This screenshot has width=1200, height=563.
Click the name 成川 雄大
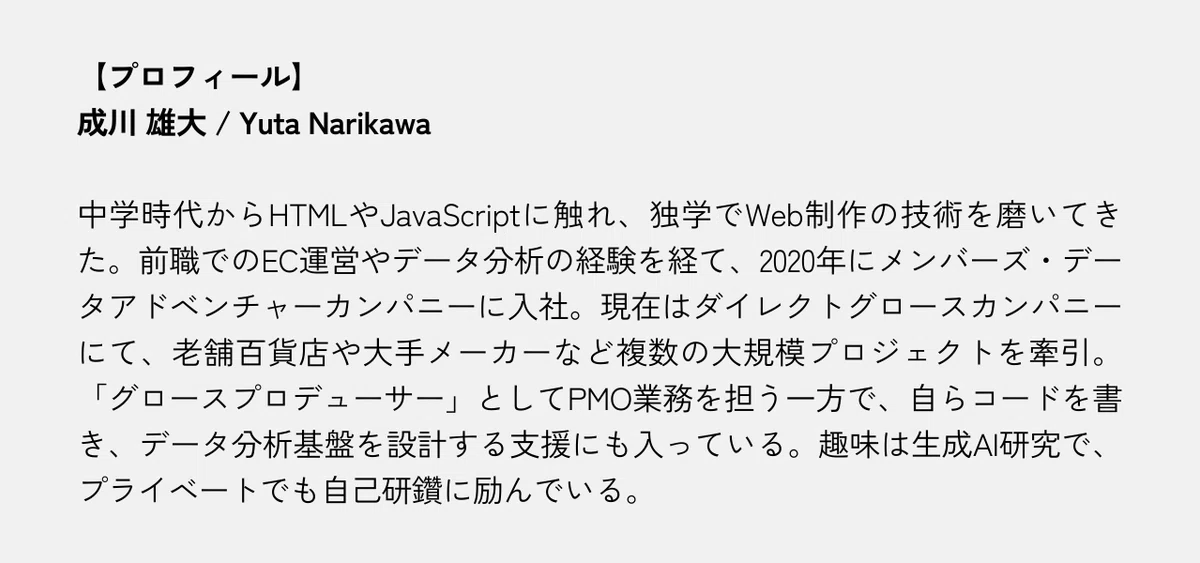click(142, 125)
